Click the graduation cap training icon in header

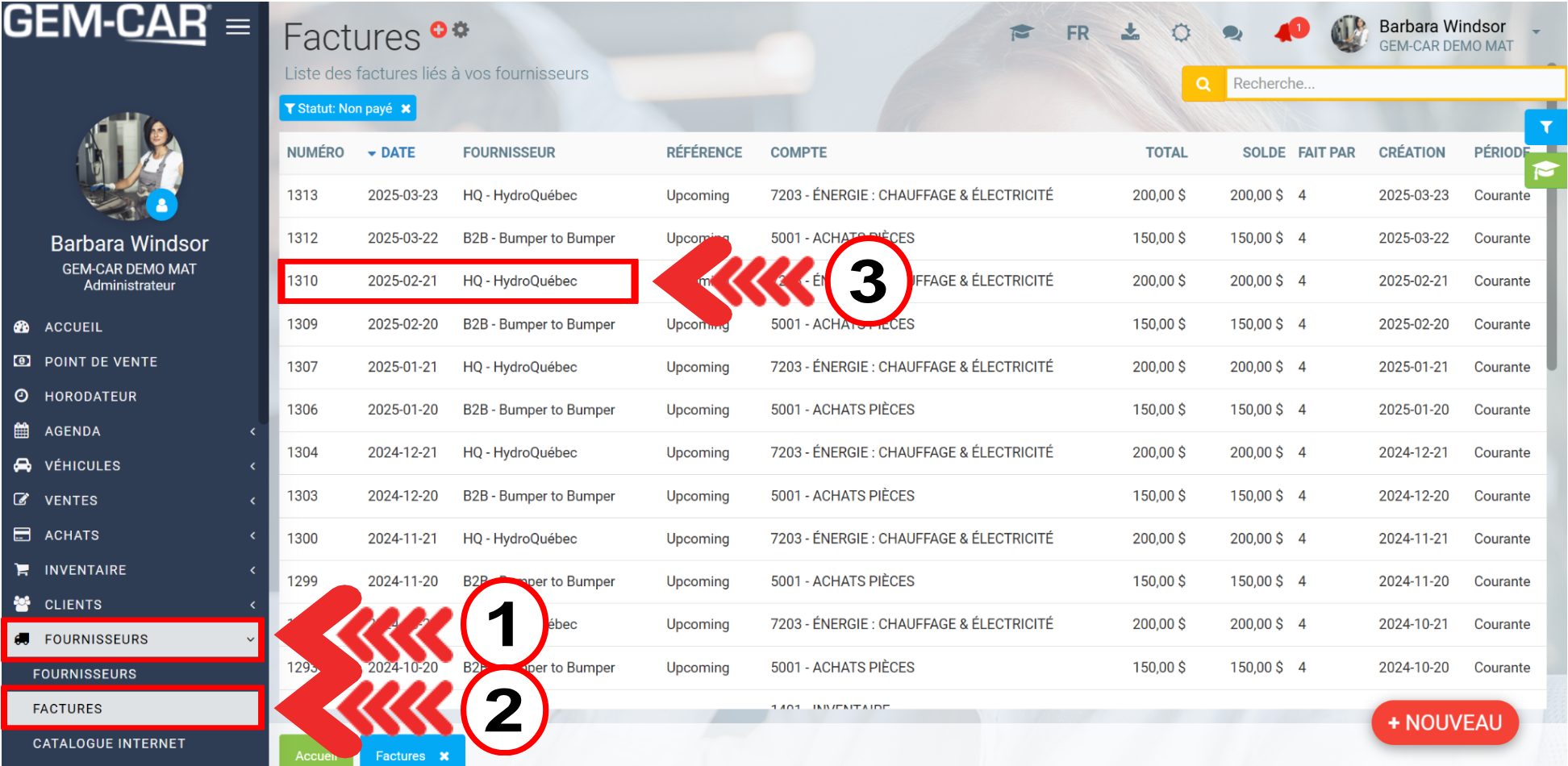coord(1021,33)
